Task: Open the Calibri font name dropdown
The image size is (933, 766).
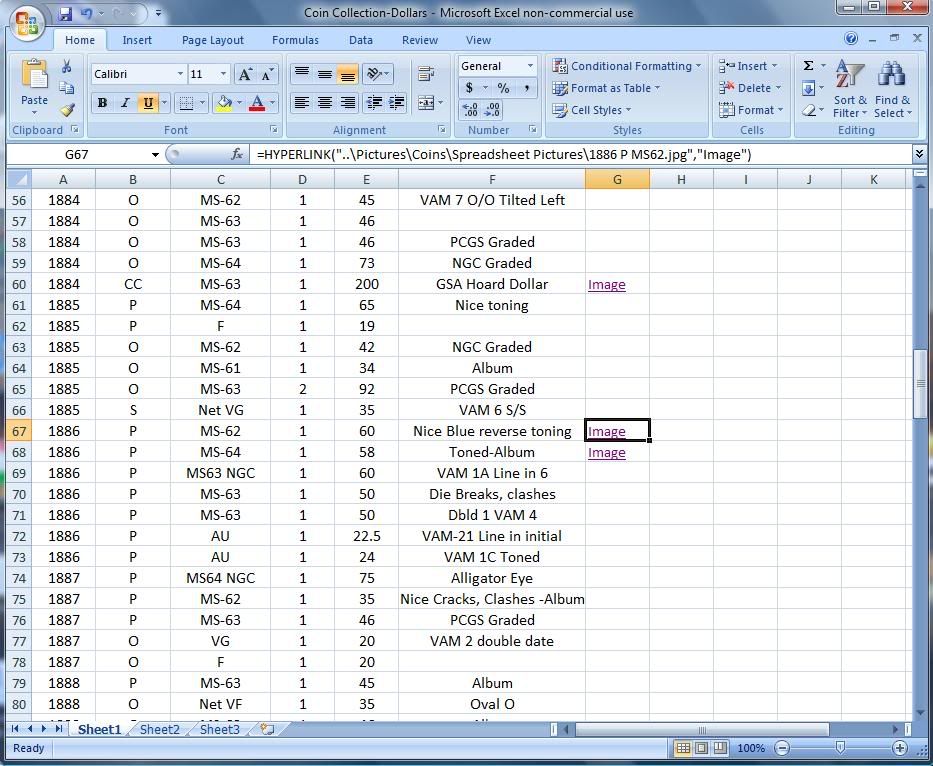Action: pyautogui.click(x=180, y=74)
